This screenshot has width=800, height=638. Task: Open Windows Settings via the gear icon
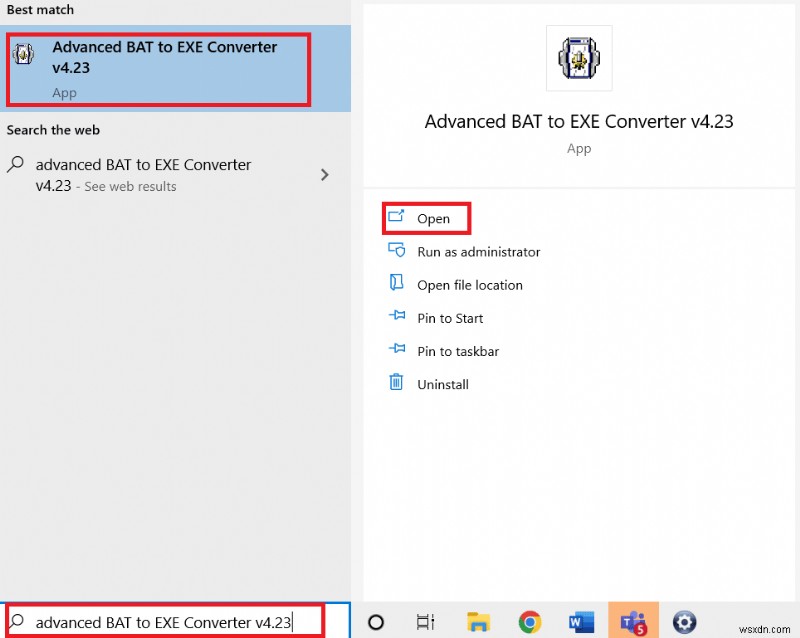coord(684,620)
